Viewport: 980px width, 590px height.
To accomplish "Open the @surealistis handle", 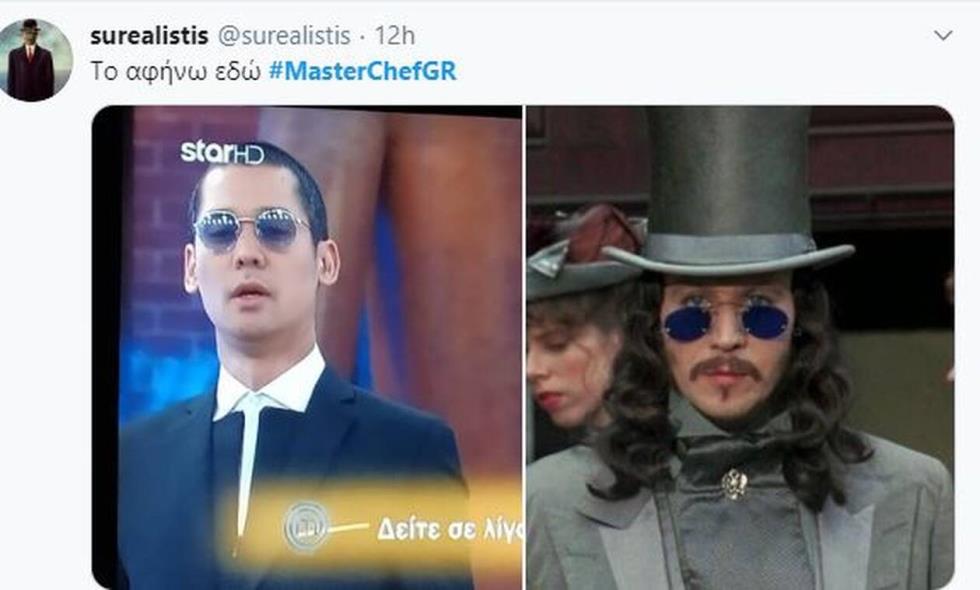I will click(x=283, y=36).
